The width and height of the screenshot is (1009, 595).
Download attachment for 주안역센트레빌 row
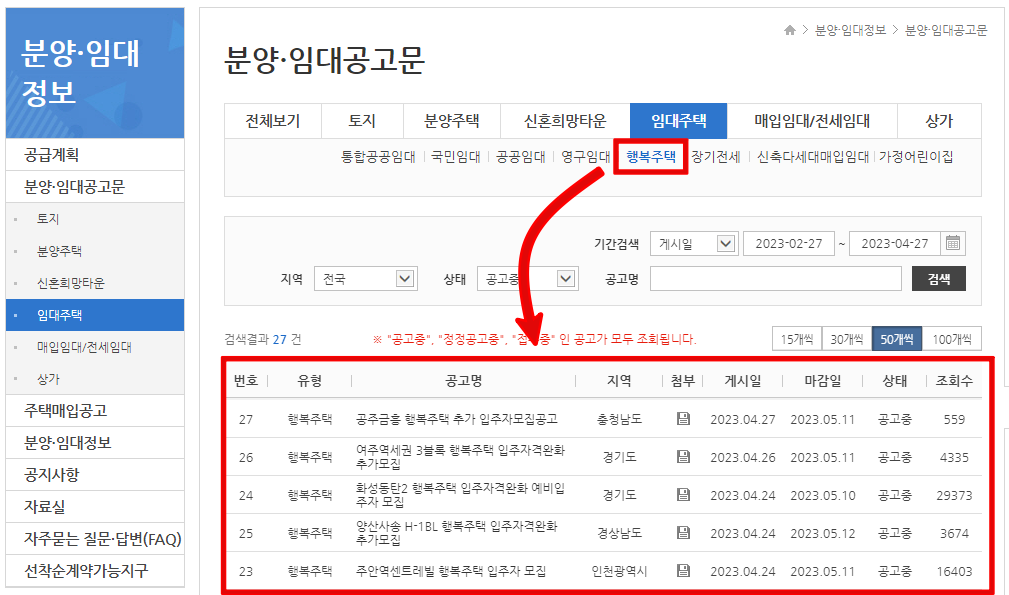[683, 571]
